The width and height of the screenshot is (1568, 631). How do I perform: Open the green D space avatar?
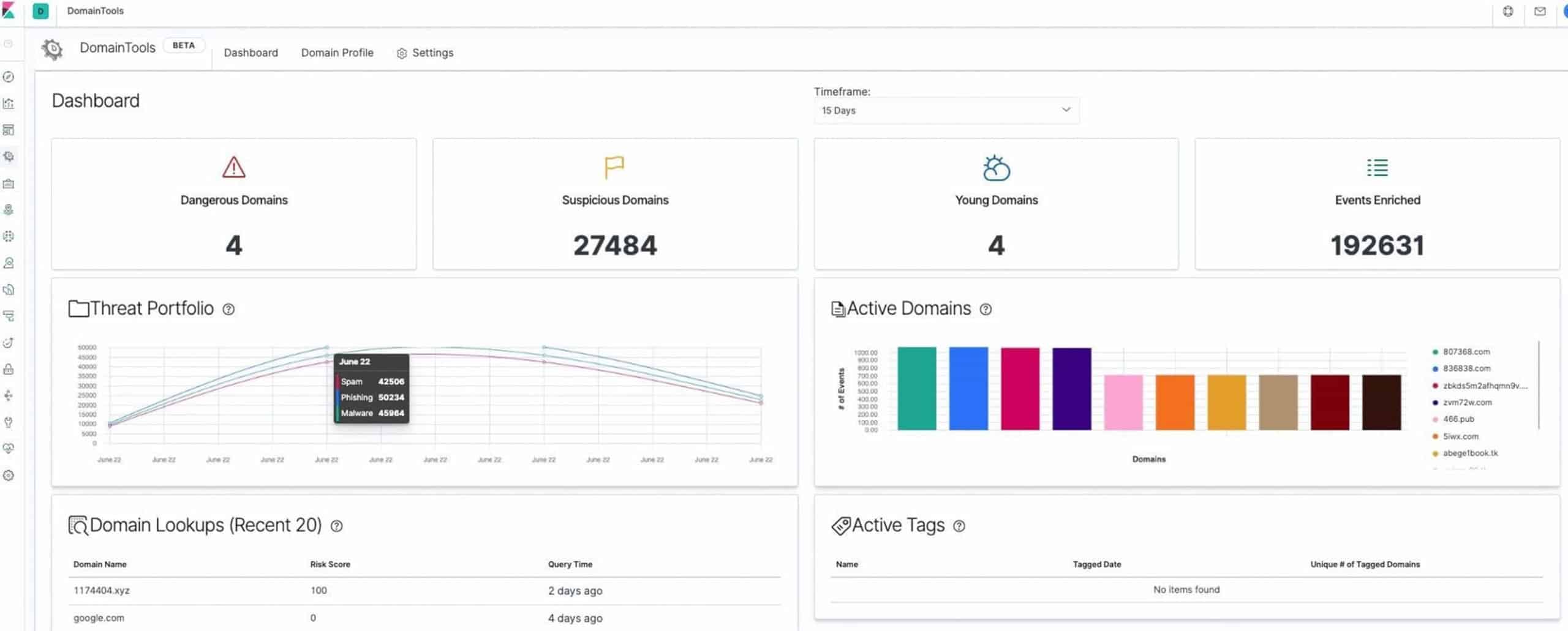point(40,11)
